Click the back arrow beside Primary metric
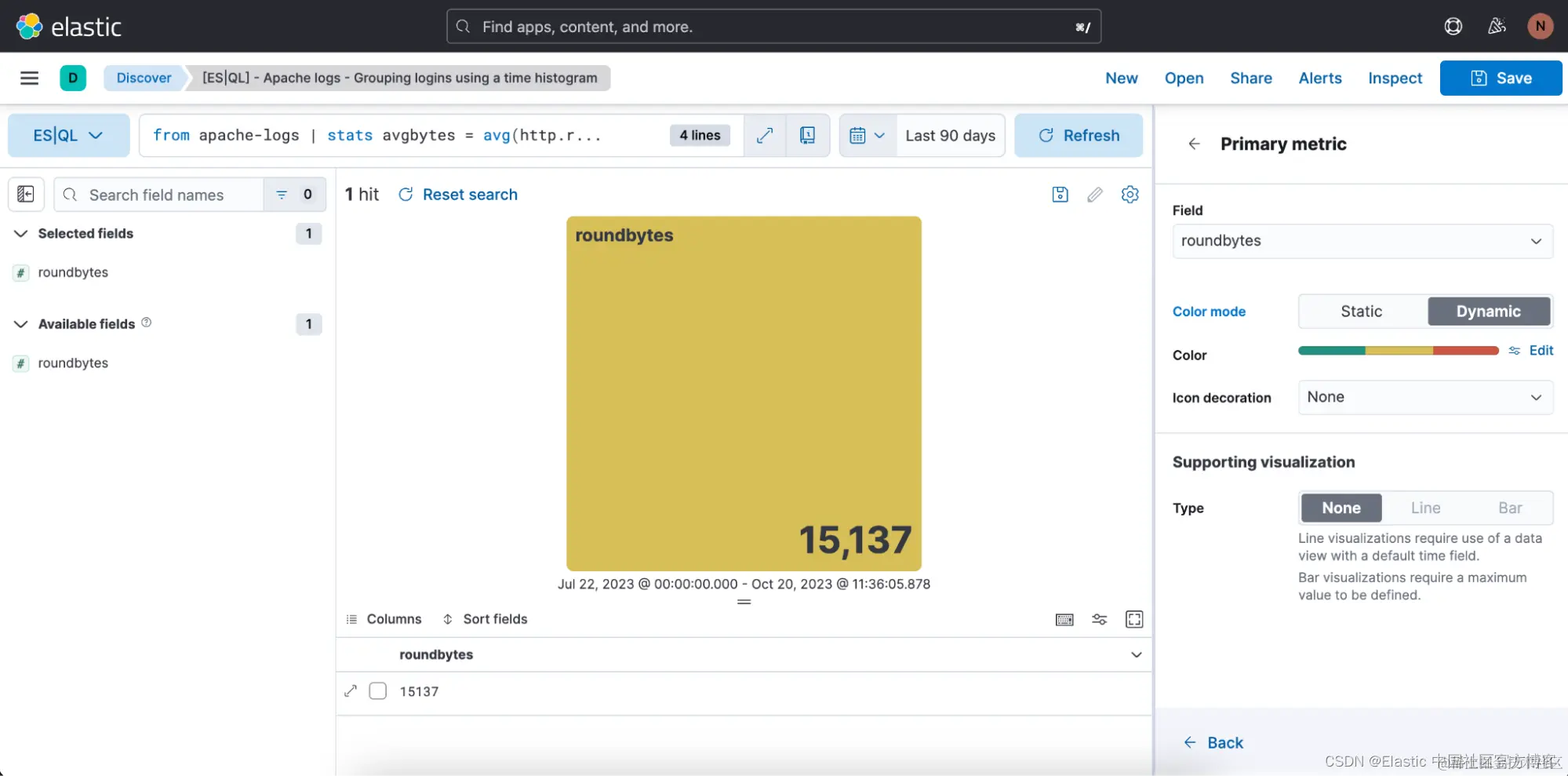 [x=1194, y=144]
